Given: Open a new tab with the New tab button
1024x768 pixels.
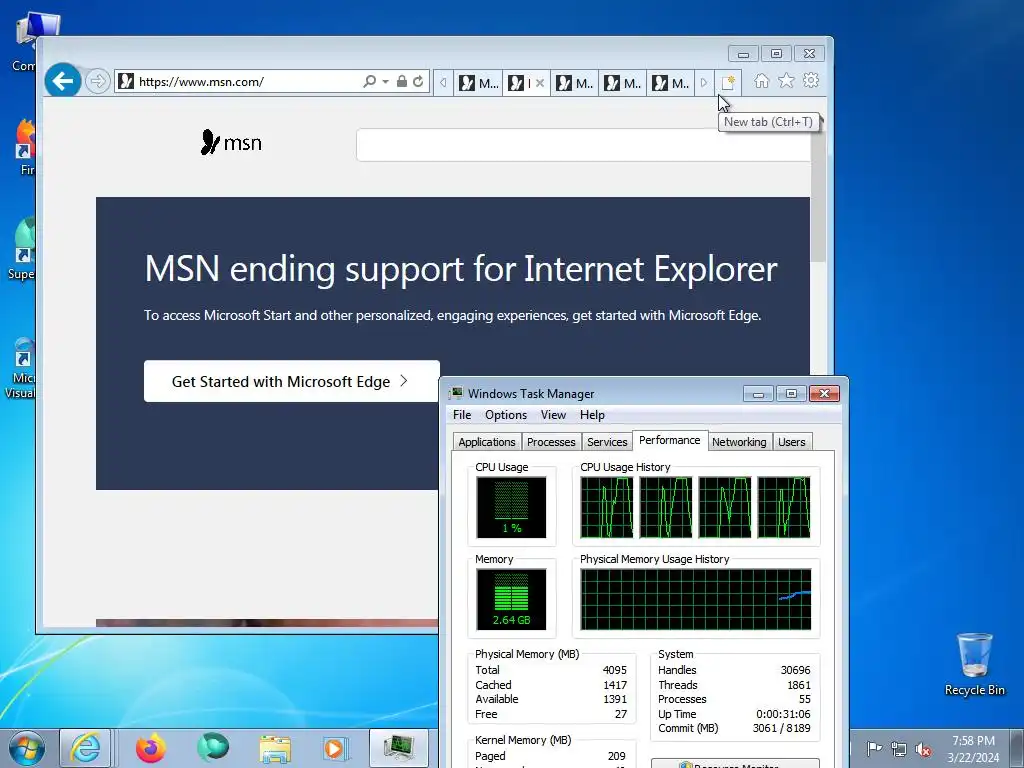Looking at the screenshot, I should (x=728, y=83).
